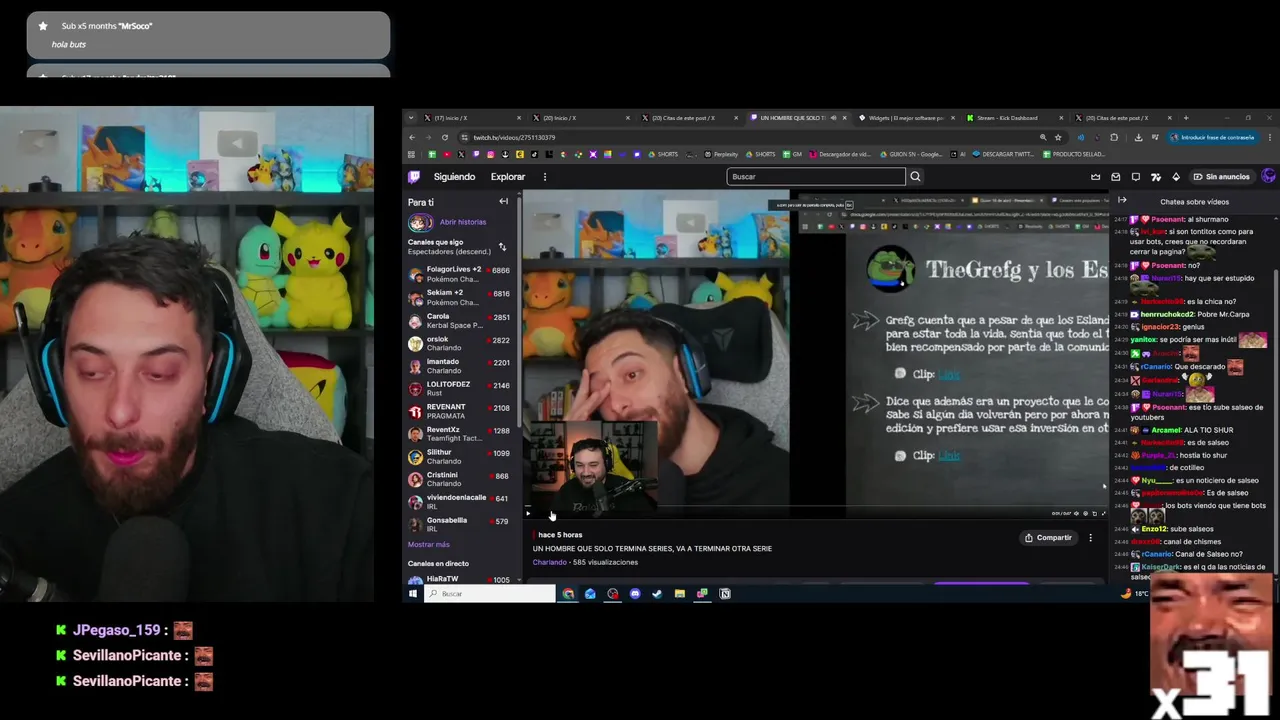Go back in Chrome browser
The image size is (1280, 720).
412,137
